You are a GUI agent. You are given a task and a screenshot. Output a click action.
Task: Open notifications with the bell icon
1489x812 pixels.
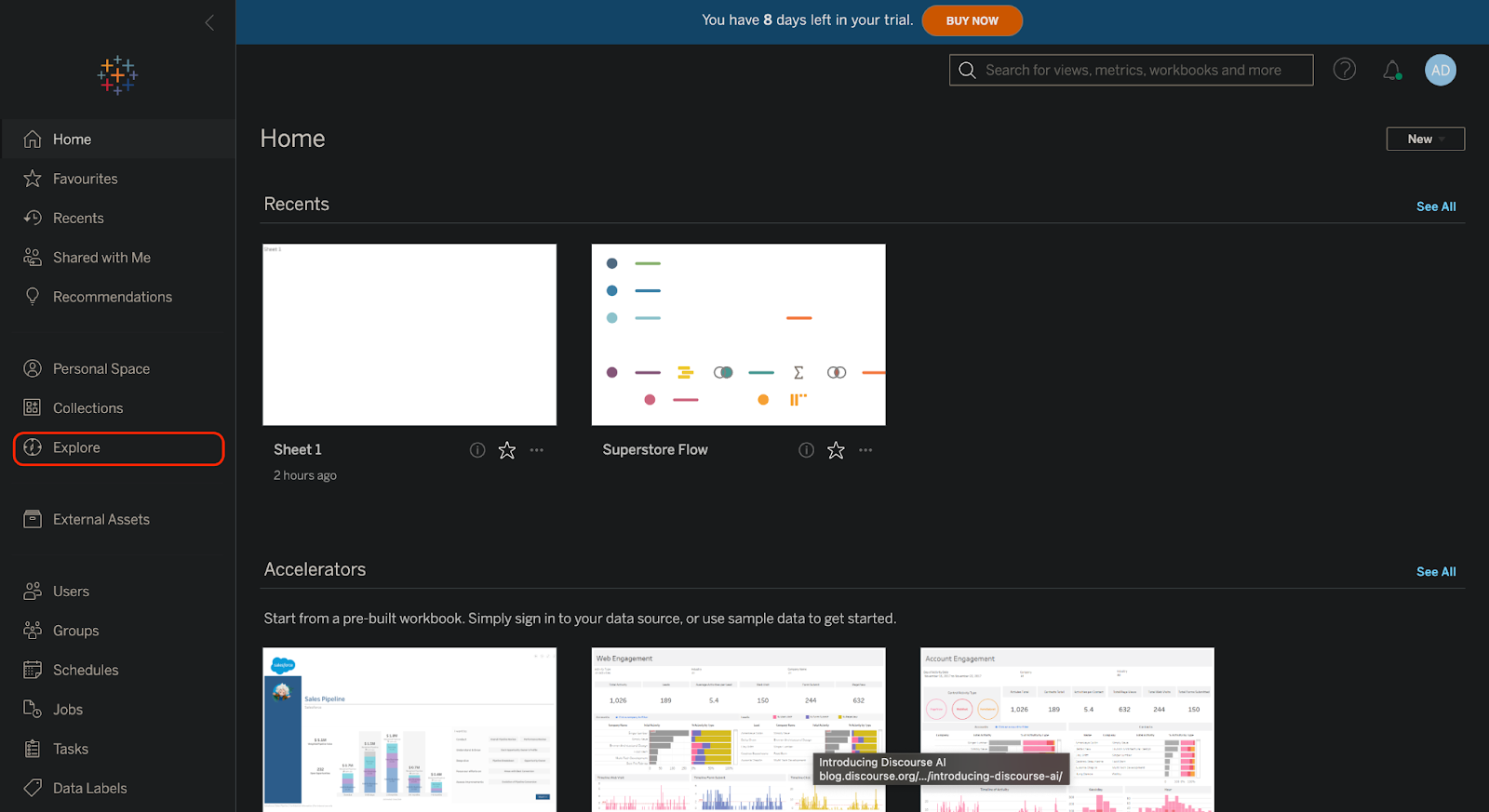tap(1392, 70)
